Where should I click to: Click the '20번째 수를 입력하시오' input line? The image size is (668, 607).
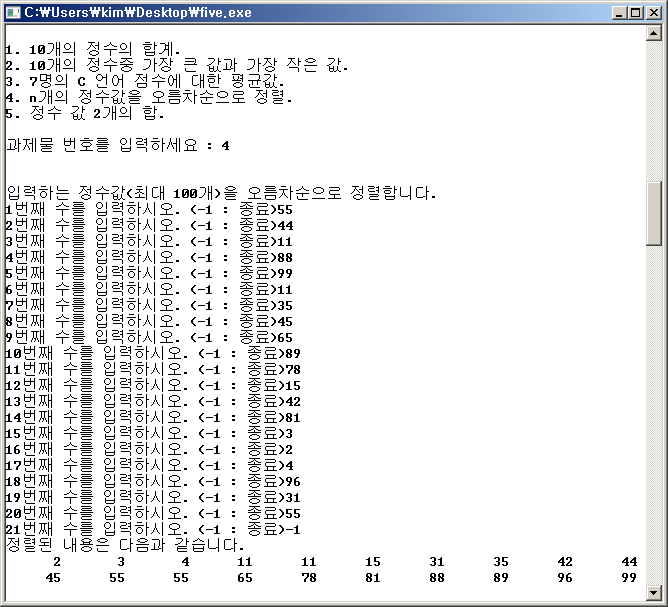pyautogui.click(x=153, y=514)
